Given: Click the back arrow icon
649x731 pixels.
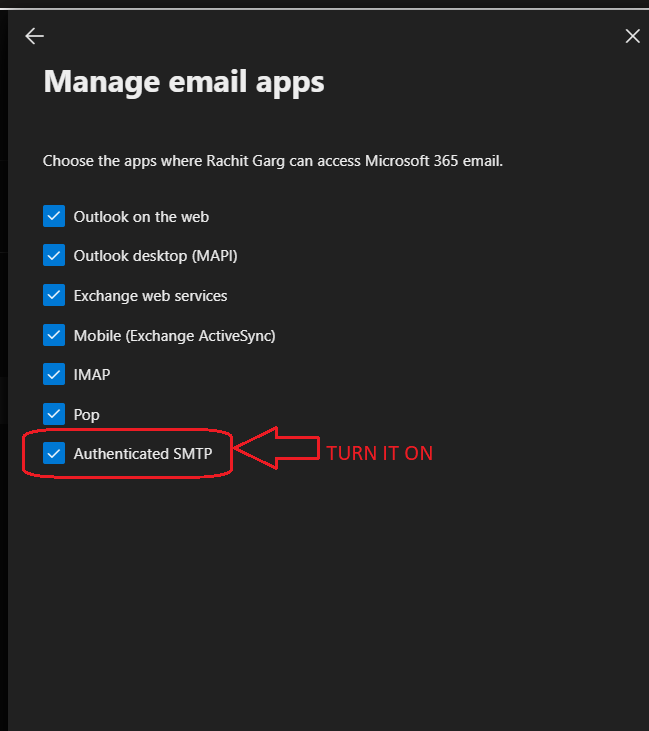Looking at the screenshot, I should (x=35, y=36).
